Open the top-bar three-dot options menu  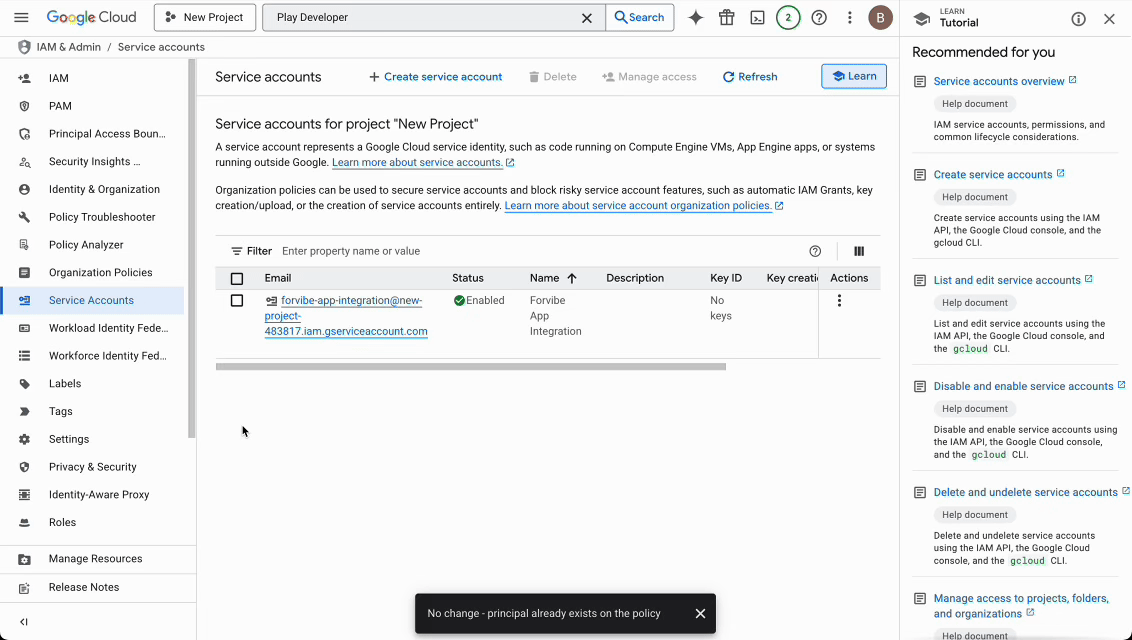[x=849, y=17]
